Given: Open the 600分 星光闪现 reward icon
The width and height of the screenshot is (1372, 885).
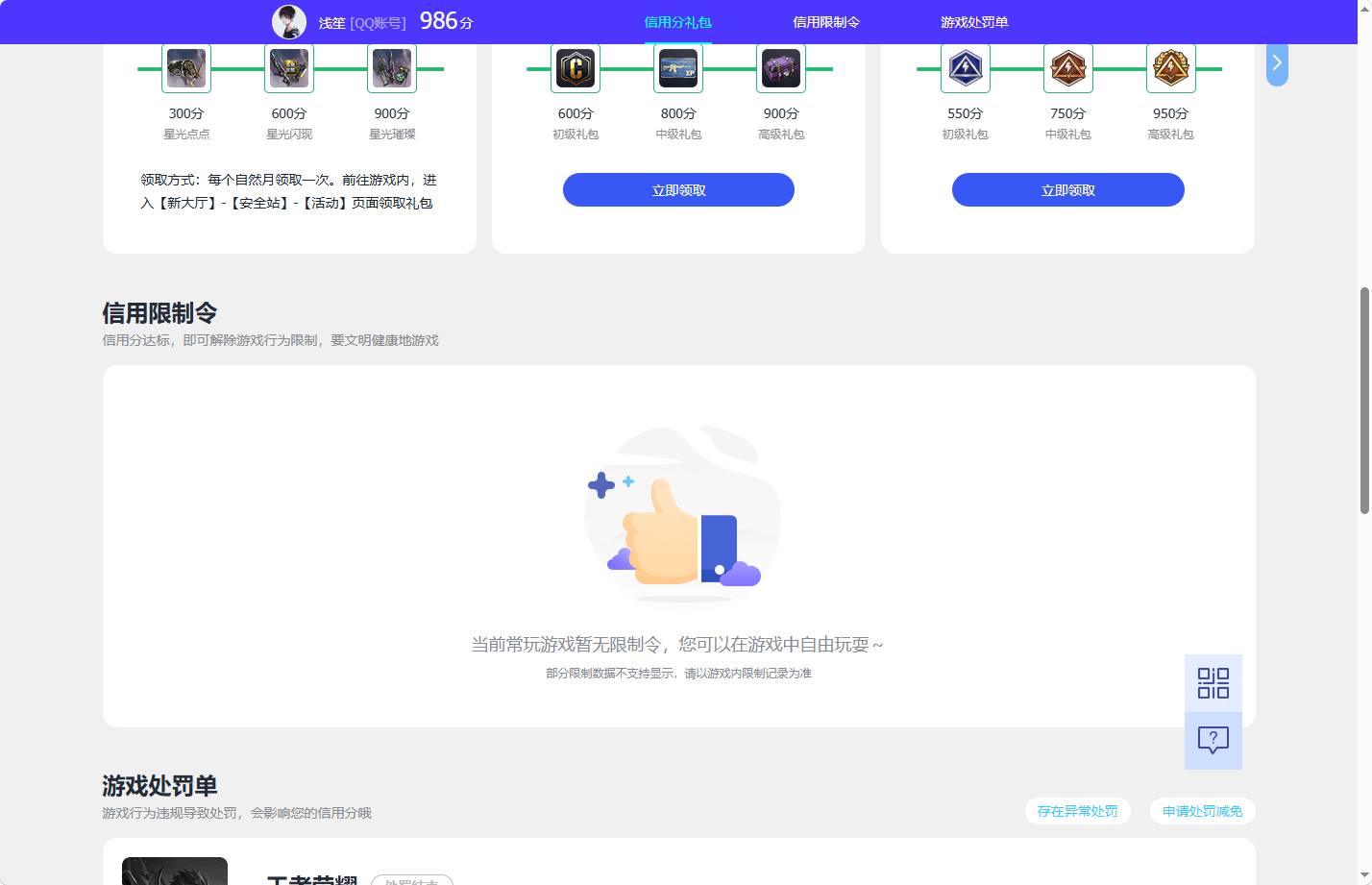Looking at the screenshot, I should pos(289,68).
